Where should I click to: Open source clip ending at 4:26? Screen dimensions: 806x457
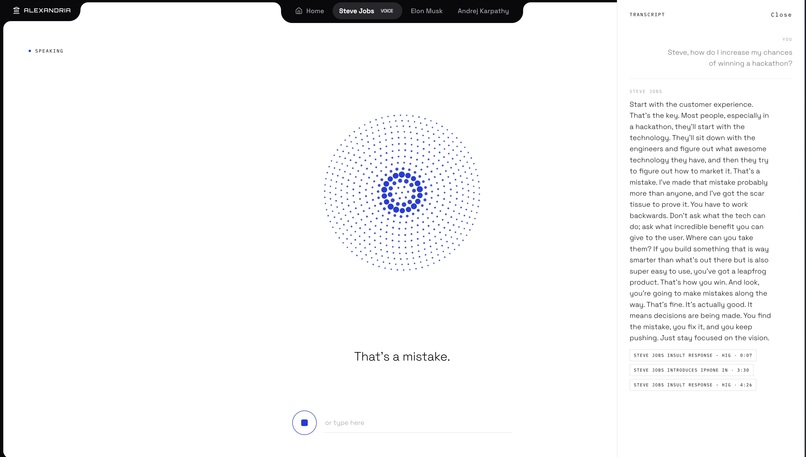[x=692, y=385]
